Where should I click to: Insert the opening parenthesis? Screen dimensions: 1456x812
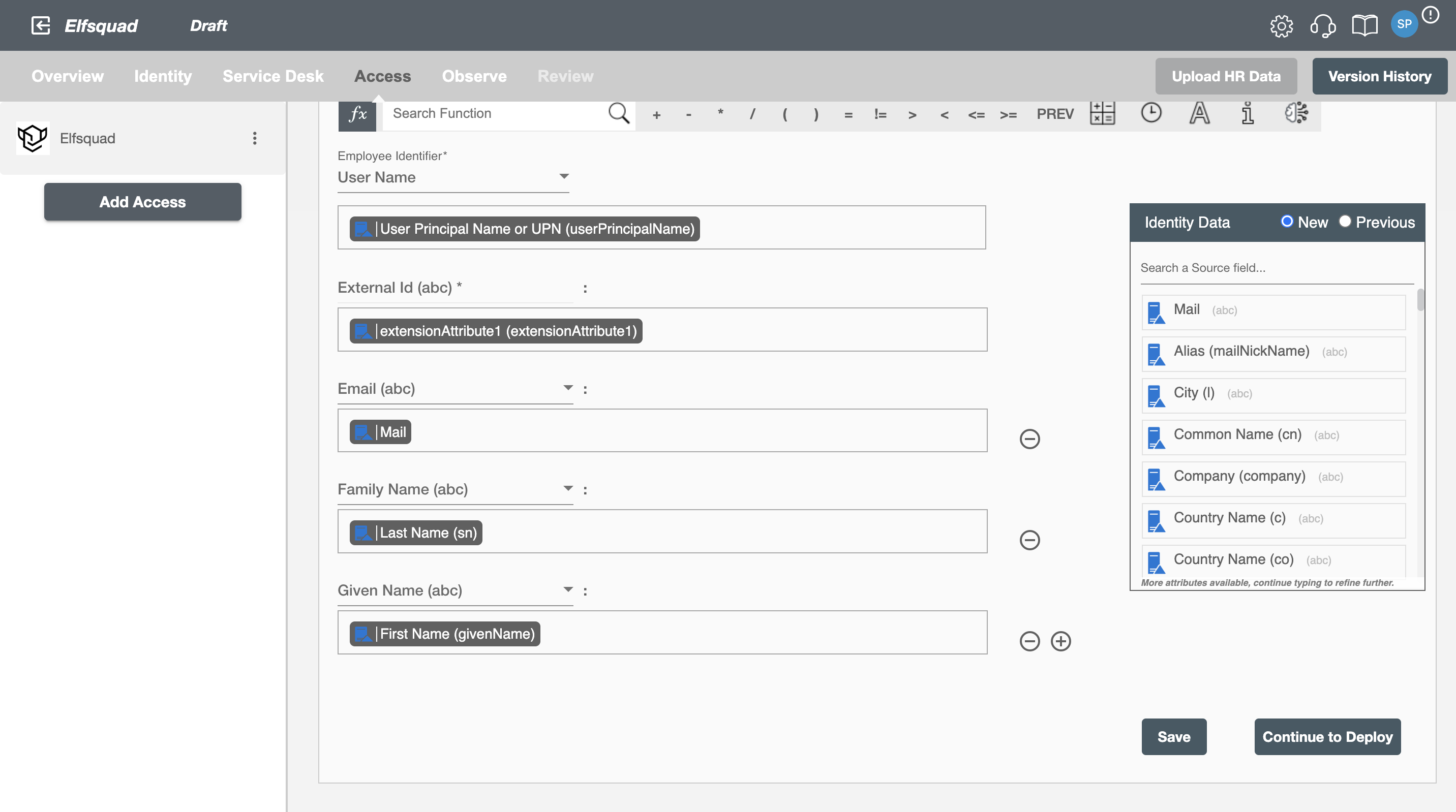(x=784, y=115)
